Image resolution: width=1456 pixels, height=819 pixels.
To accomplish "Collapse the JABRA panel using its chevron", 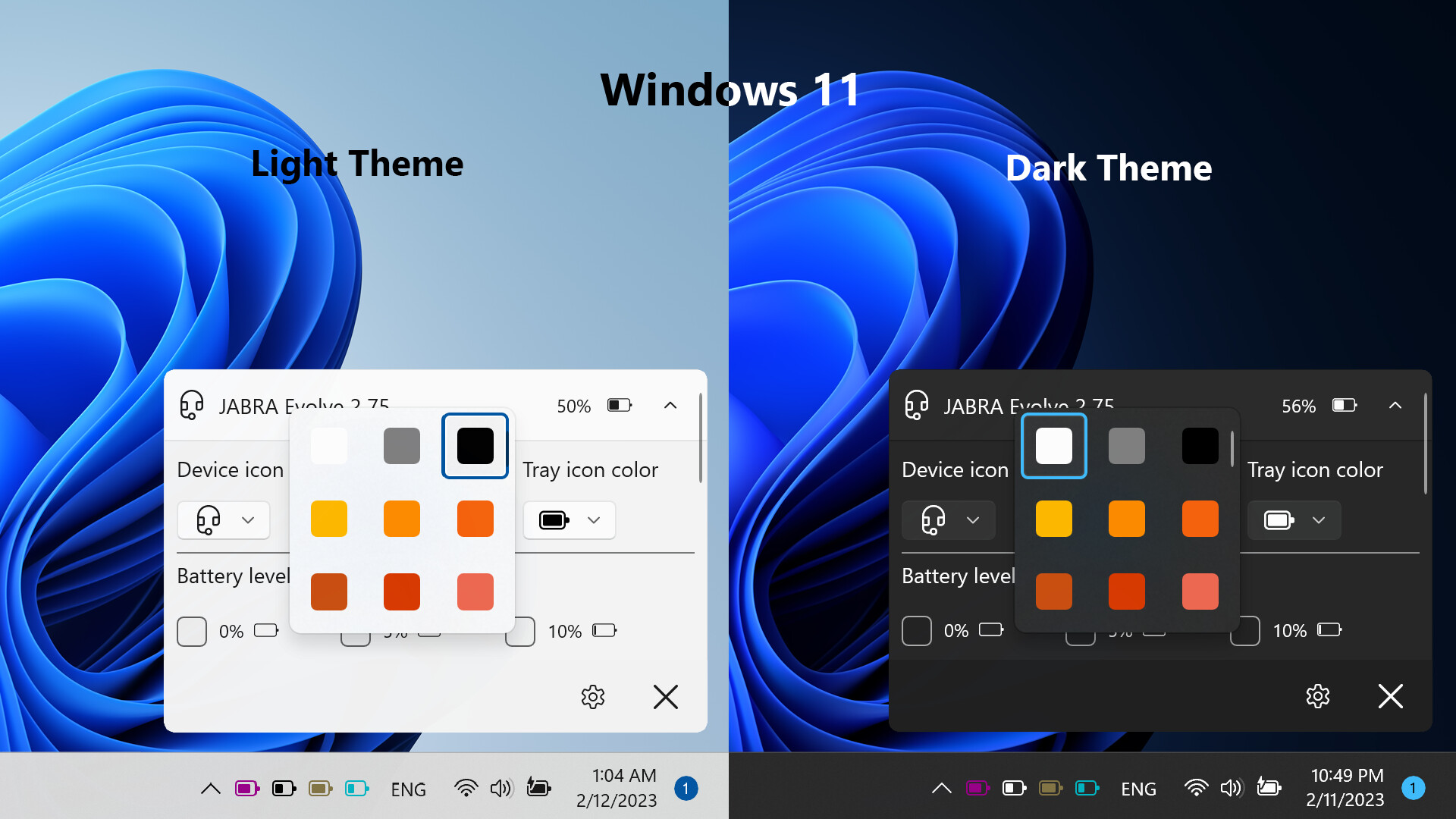I will (670, 406).
